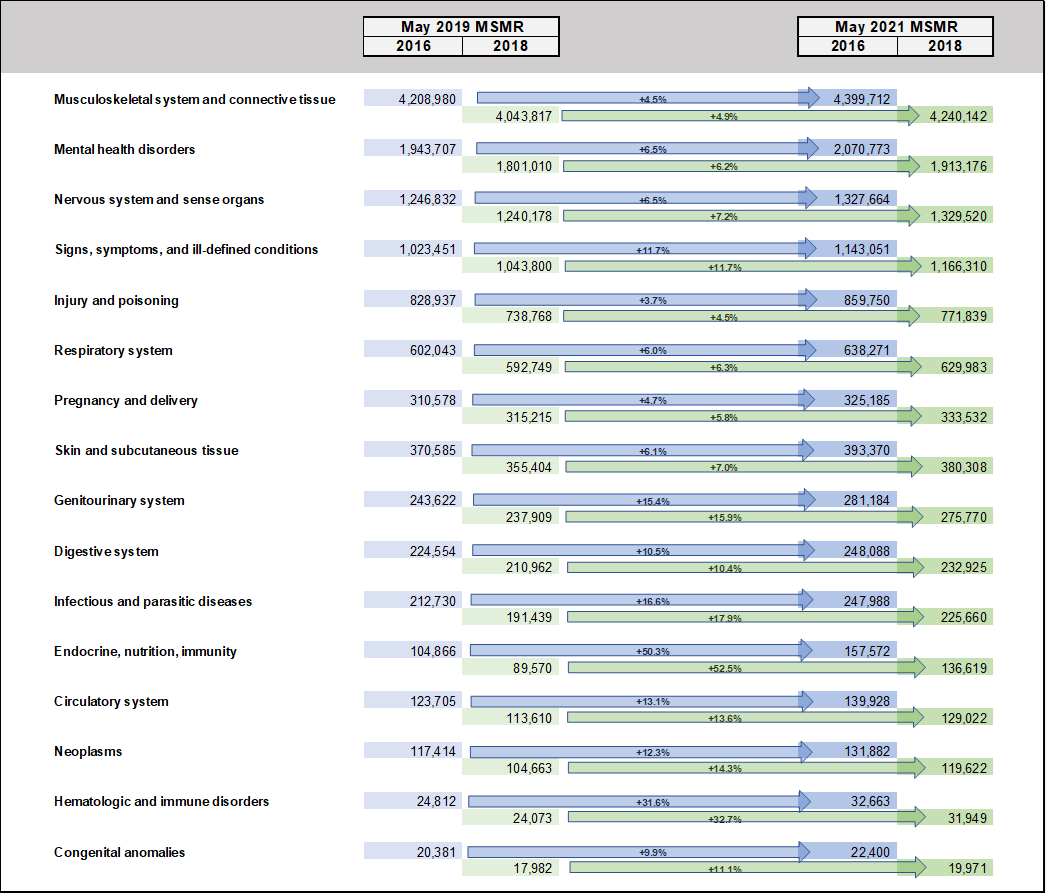
Task: Select the value 17,982
Action: pyautogui.click(x=532, y=868)
